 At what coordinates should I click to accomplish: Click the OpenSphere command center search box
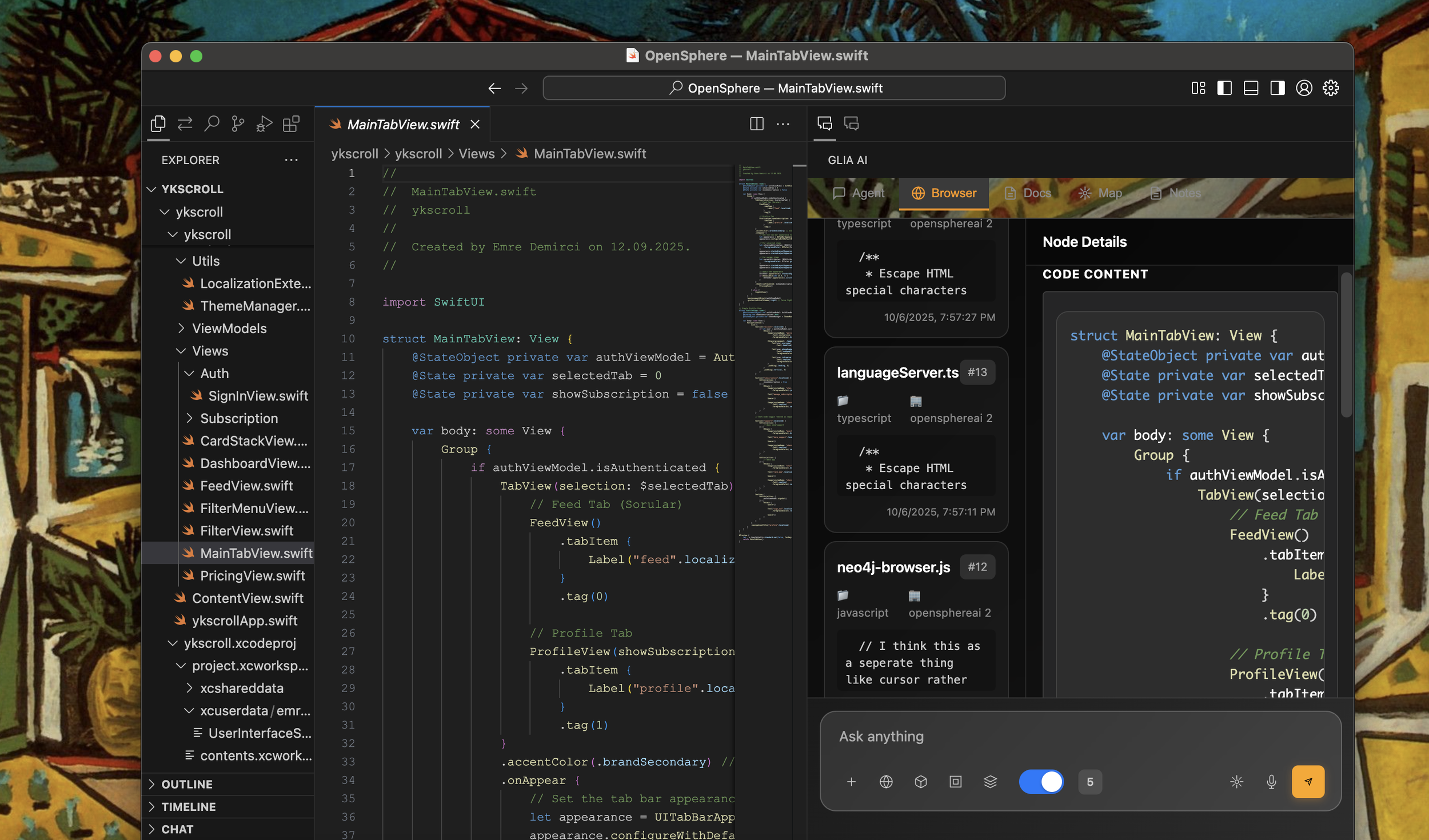pyautogui.click(x=774, y=88)
